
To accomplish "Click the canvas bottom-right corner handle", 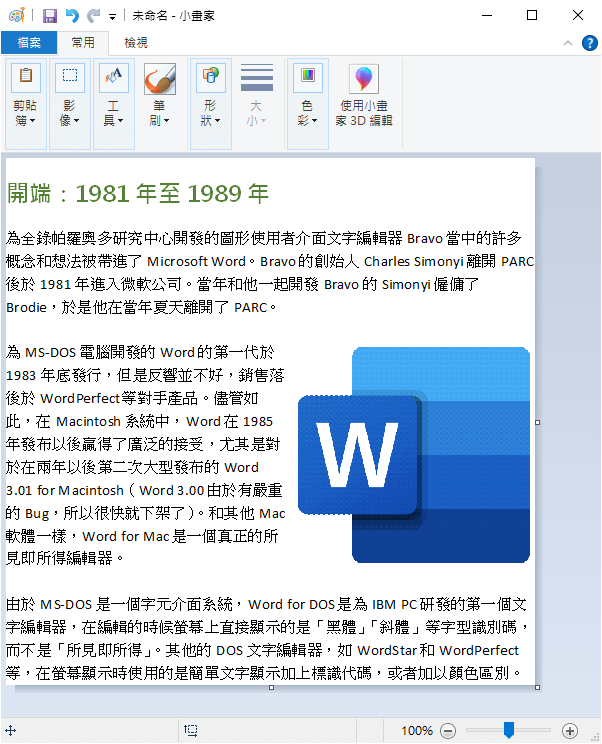I will pos(537,687).
